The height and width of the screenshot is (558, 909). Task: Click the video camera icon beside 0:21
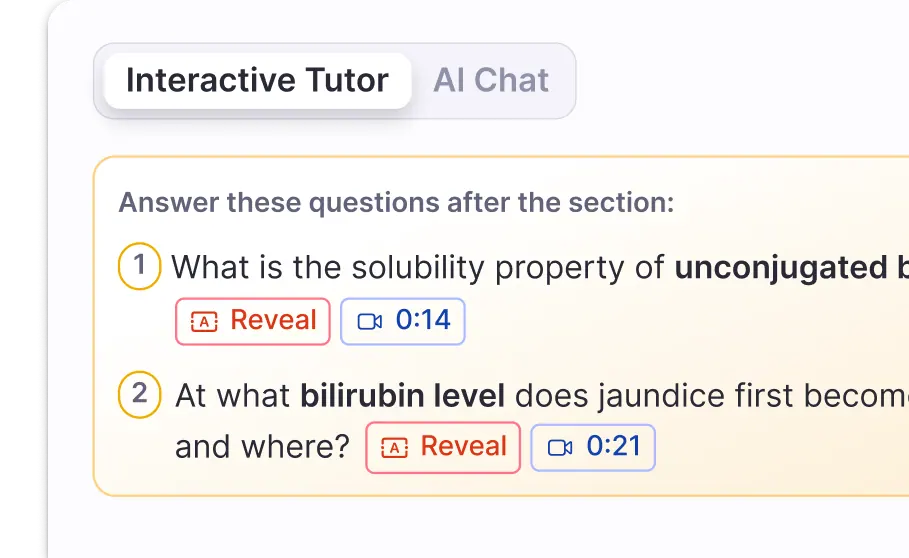(560, 448)
